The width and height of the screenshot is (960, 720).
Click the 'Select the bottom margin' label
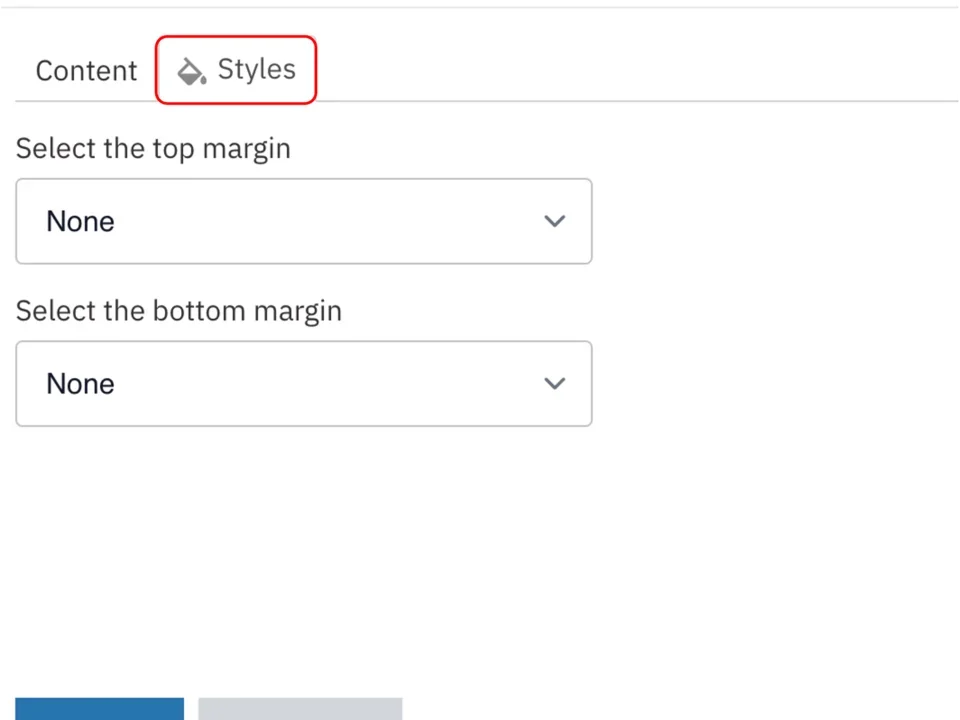pos(178,310)
